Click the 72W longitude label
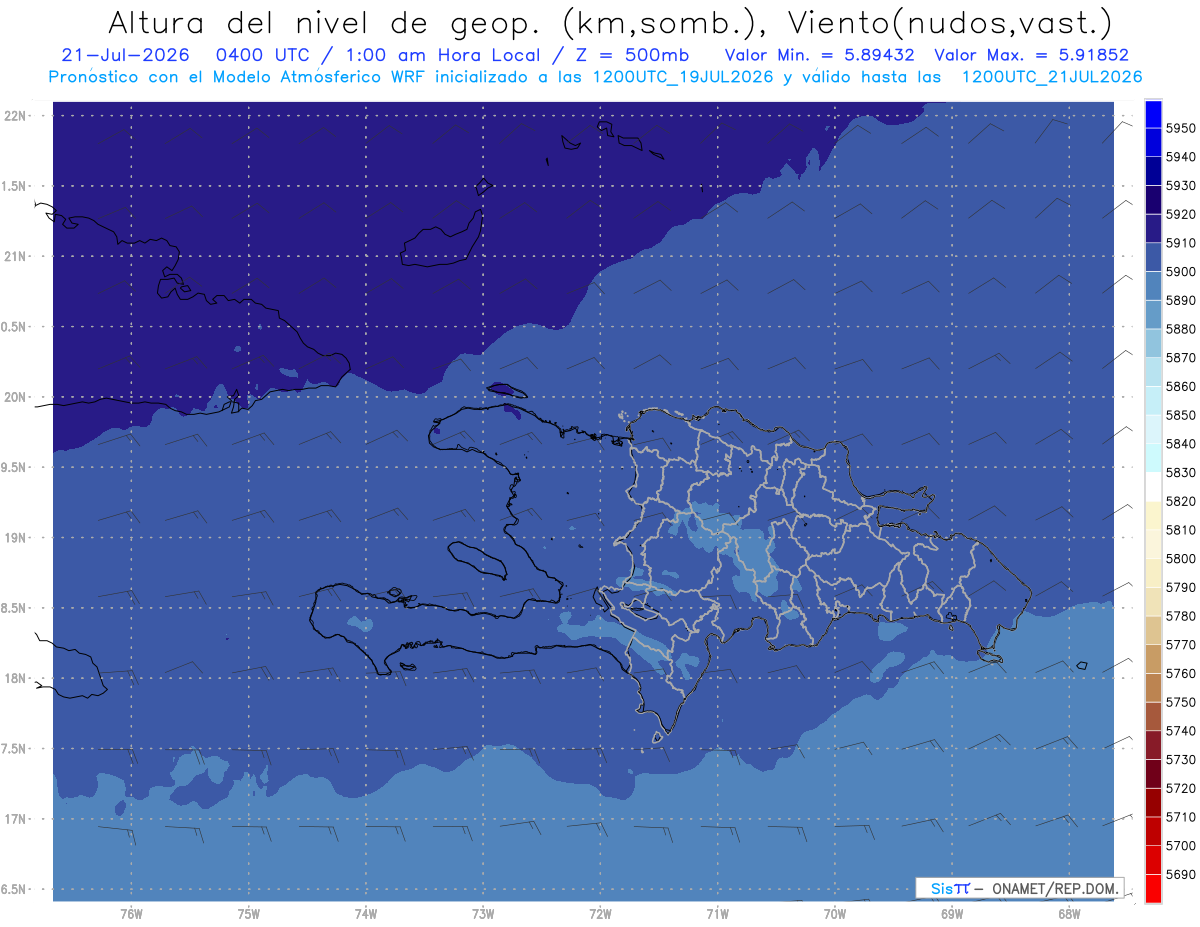Image resolution: width=1200 pixels, height=927 pixels. pyautogui.click(x=600, y=914)
